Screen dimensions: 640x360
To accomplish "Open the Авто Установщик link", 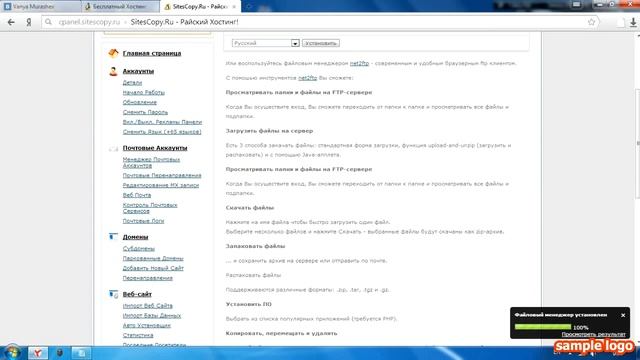I will 147,325.
